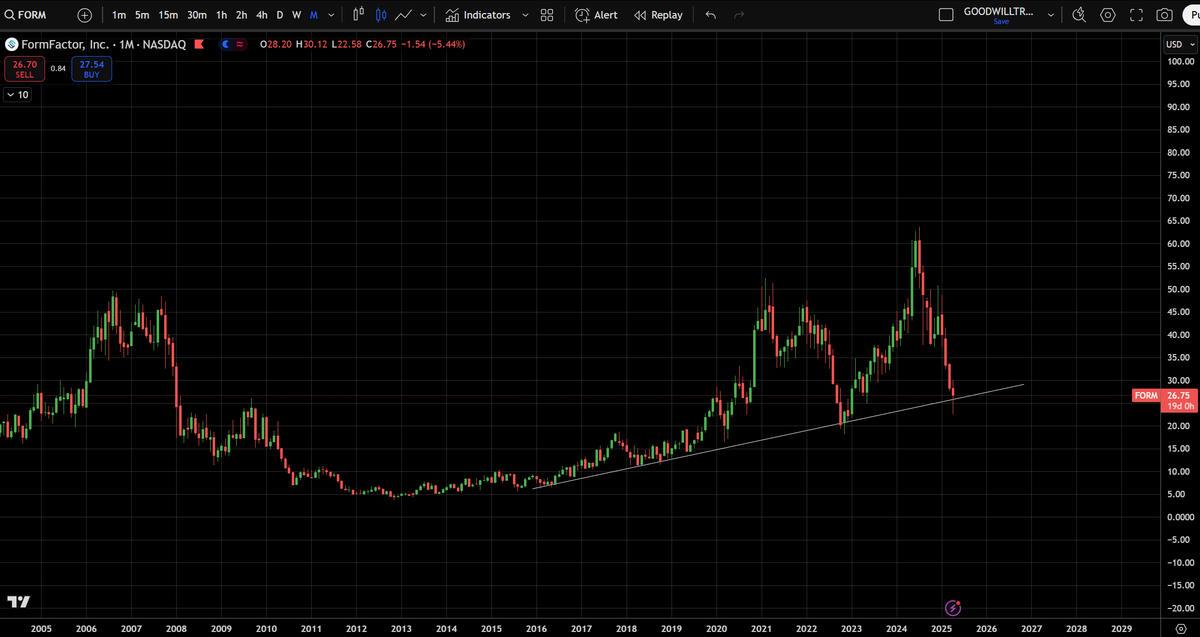Switch to the 2h timeframe
The width and height of the screenshot is (1200, 637).
(242, 15)
